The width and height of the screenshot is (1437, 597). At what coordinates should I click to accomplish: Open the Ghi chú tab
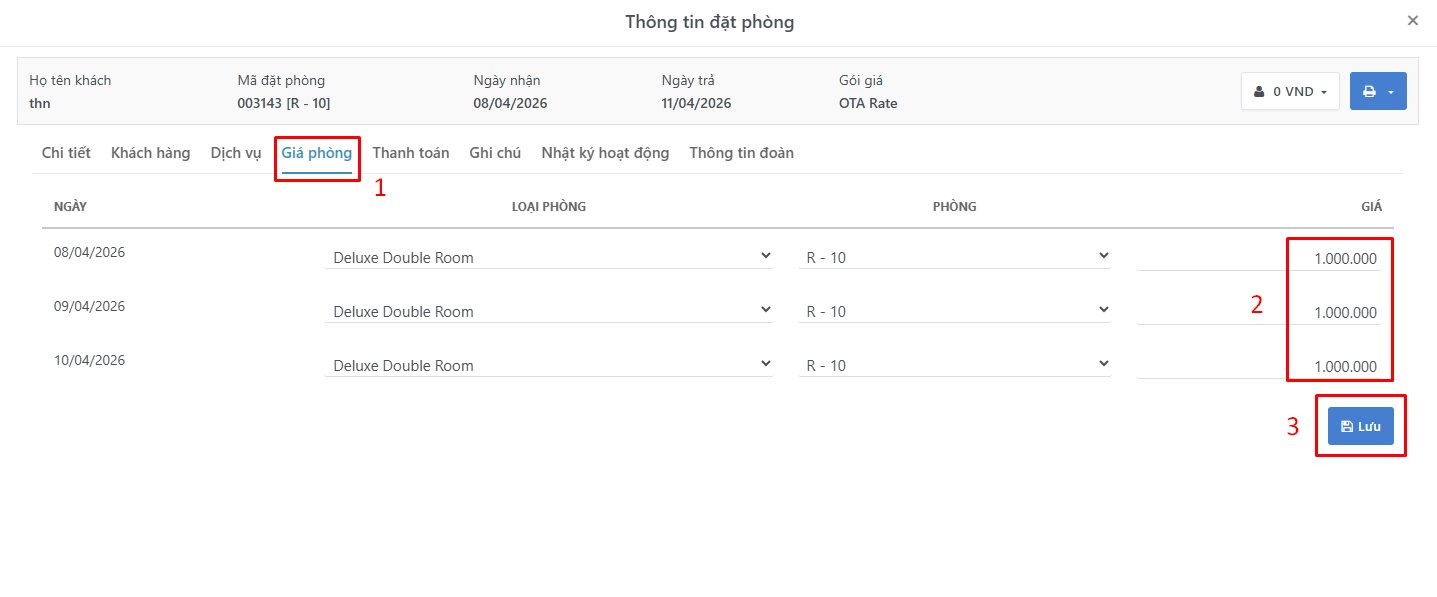(495, 153)
